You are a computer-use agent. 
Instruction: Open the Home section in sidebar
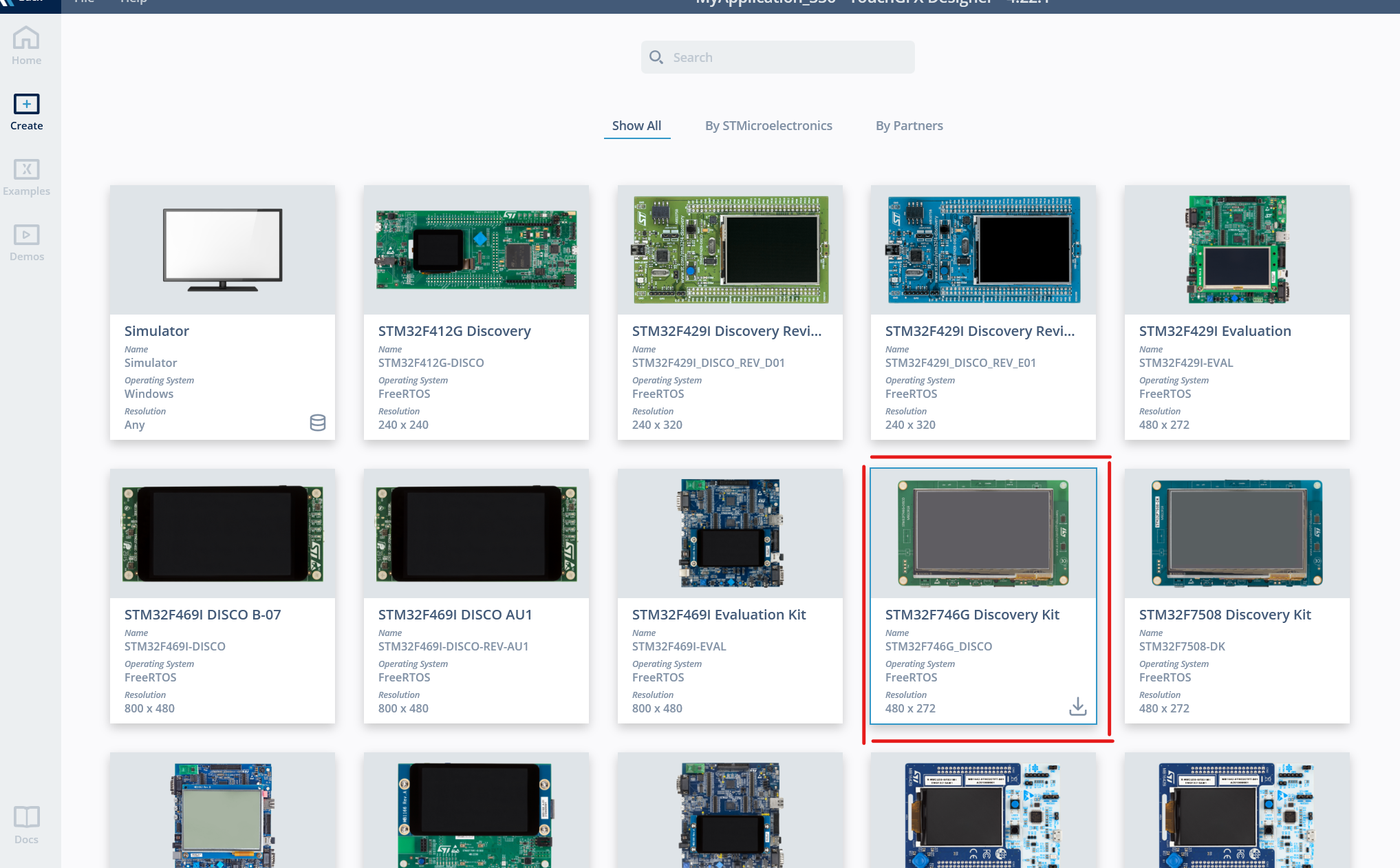(x=26, y=44)
